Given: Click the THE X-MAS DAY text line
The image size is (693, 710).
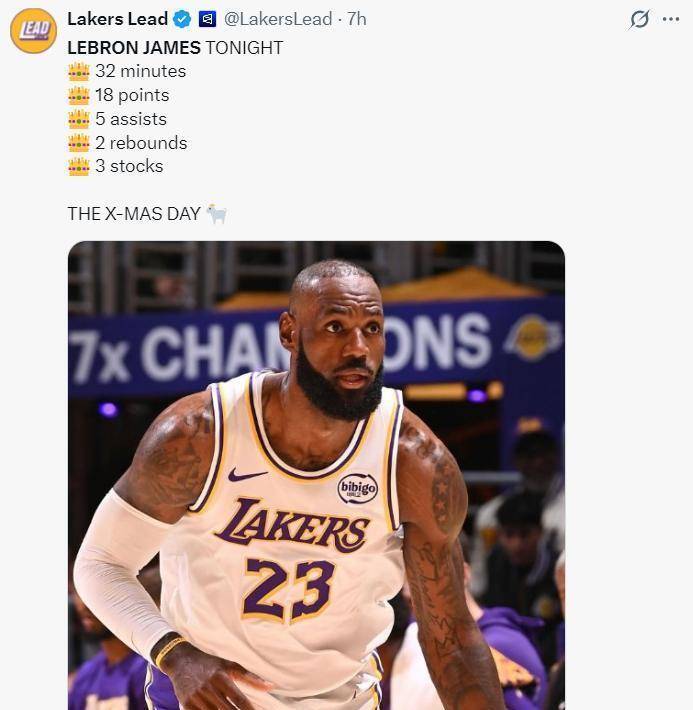Looking at the screenshot, I should click(134, 213).
